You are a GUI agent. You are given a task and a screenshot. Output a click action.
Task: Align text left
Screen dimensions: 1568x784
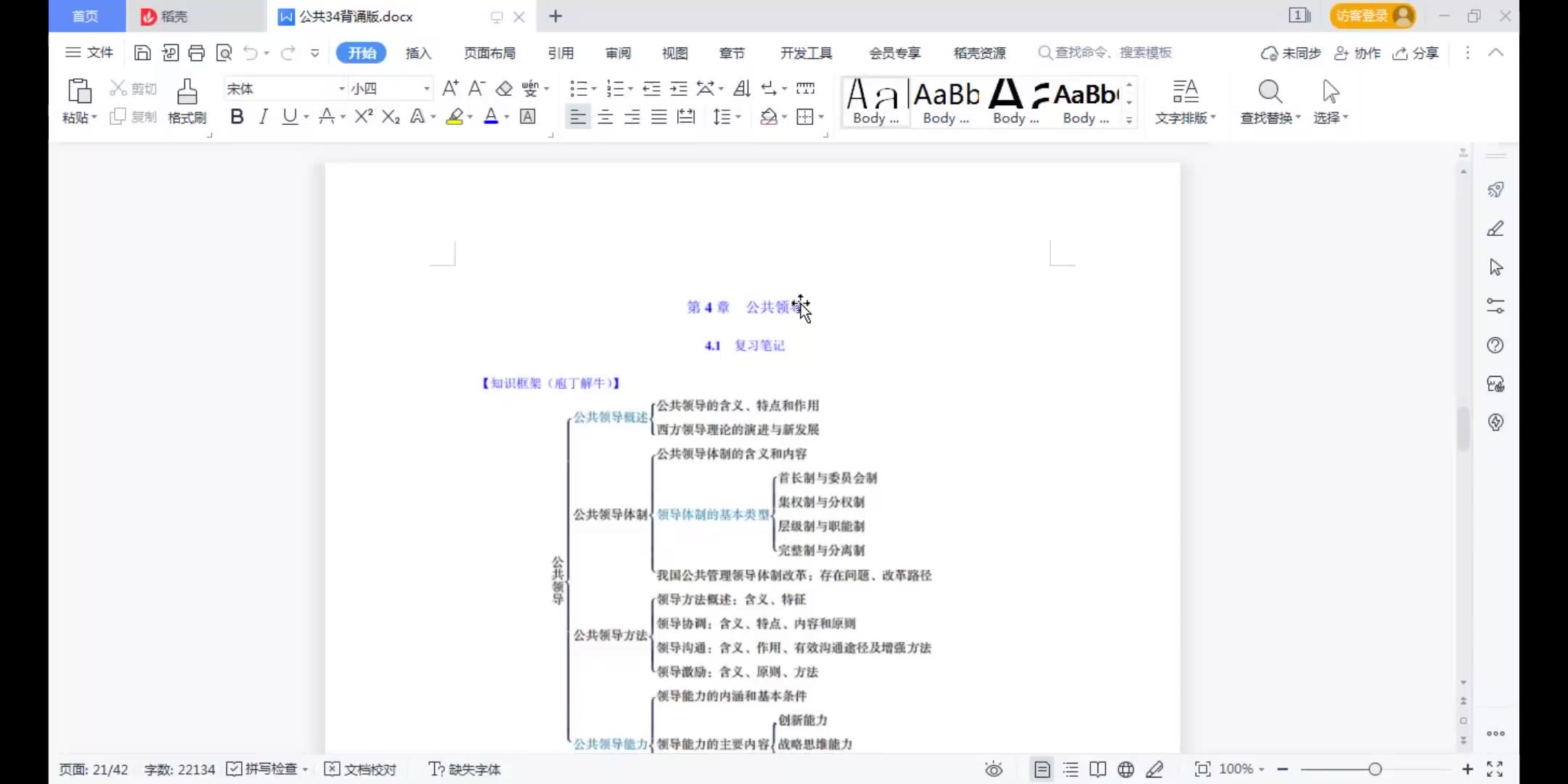578,116
